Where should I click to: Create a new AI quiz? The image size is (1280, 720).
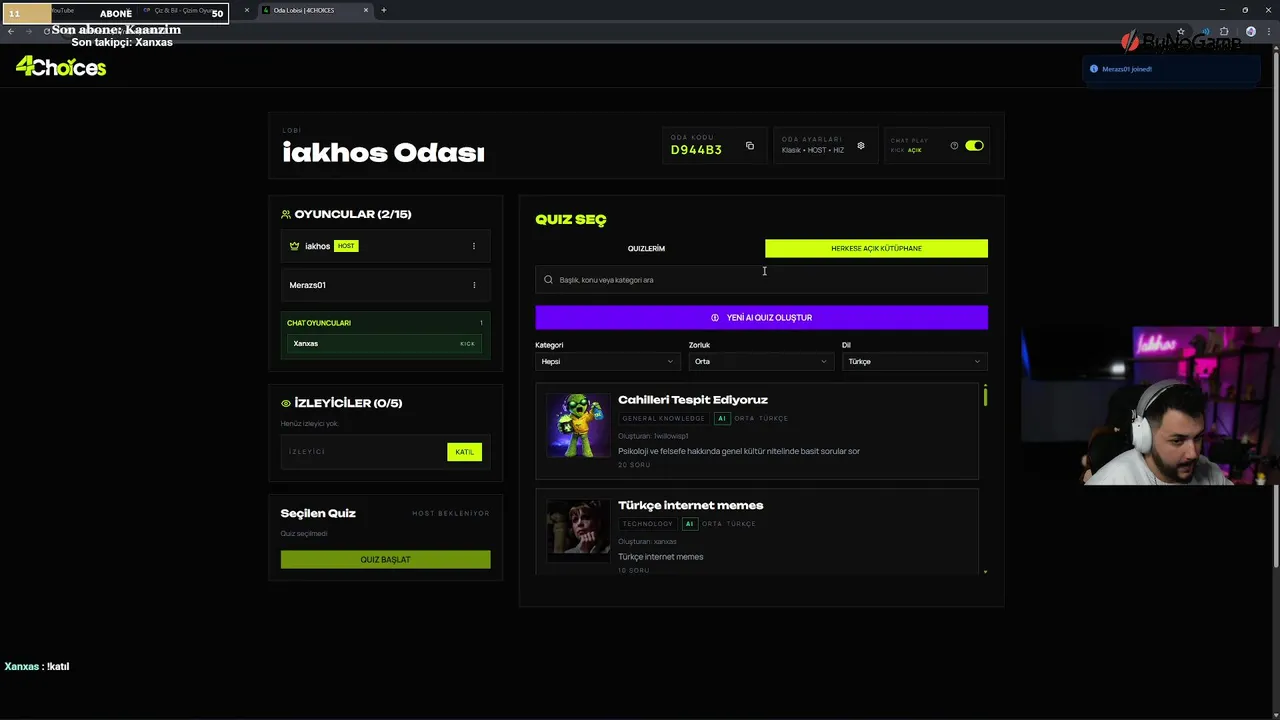click(x=761, y=317)
